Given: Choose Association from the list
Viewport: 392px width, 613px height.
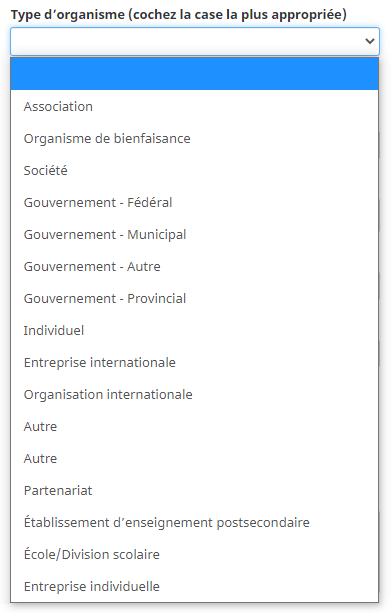Looking at the screenshot, I should (195, 106).
